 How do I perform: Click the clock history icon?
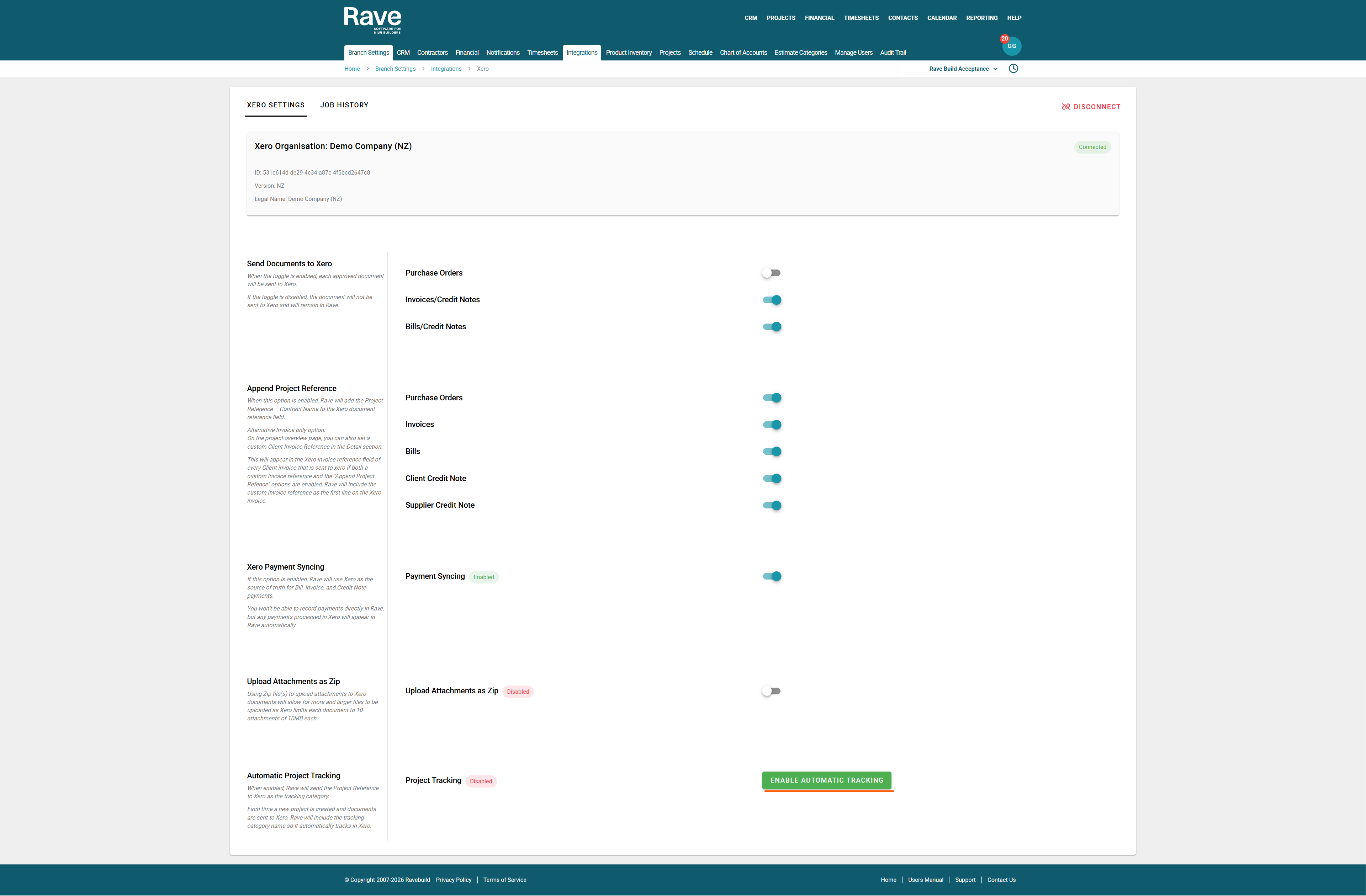[1013, 68]
